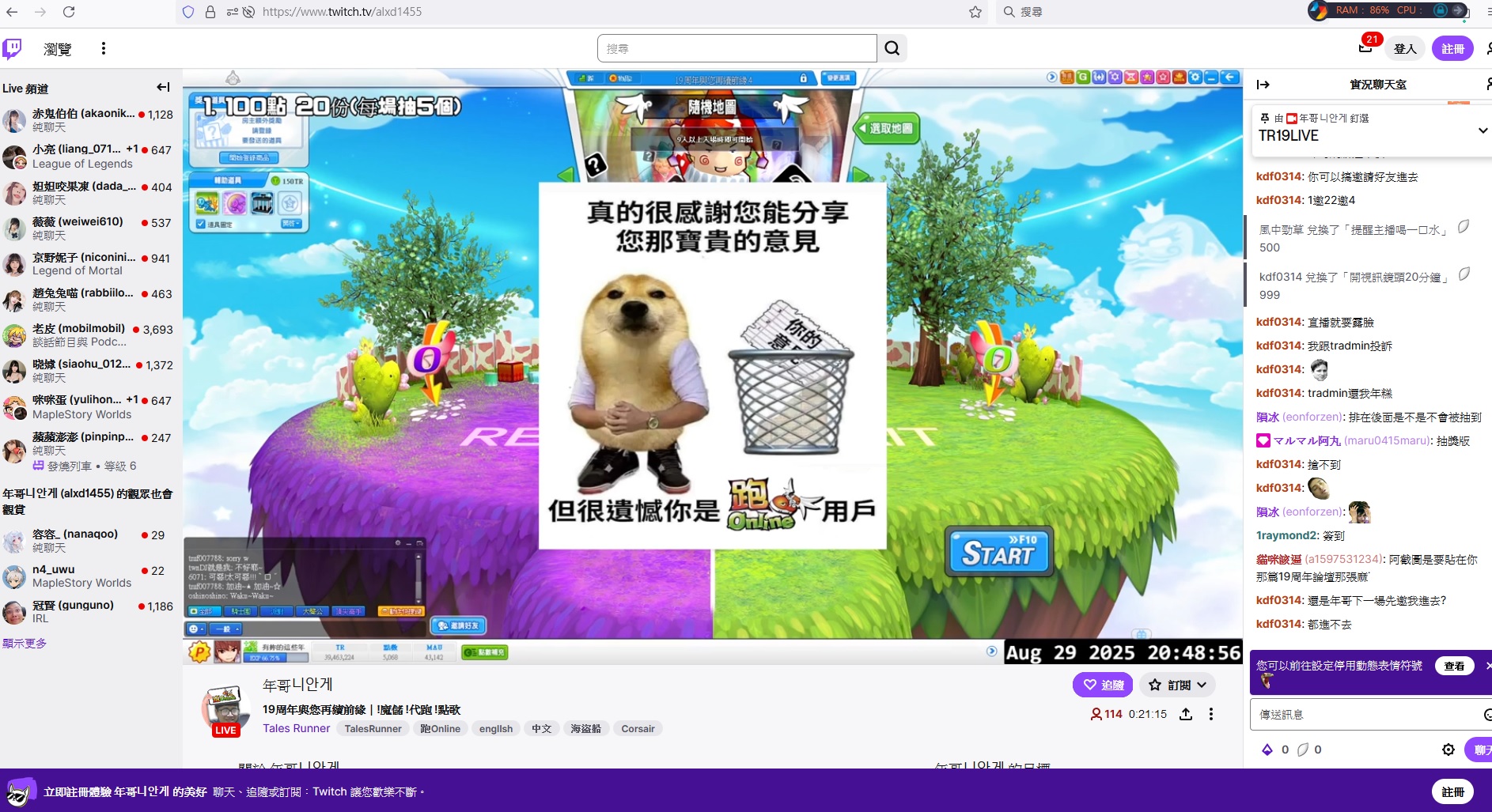Screen dimensions: 1492x812
Task: Click the Twitch home logo
Action: tap(13, 48)
